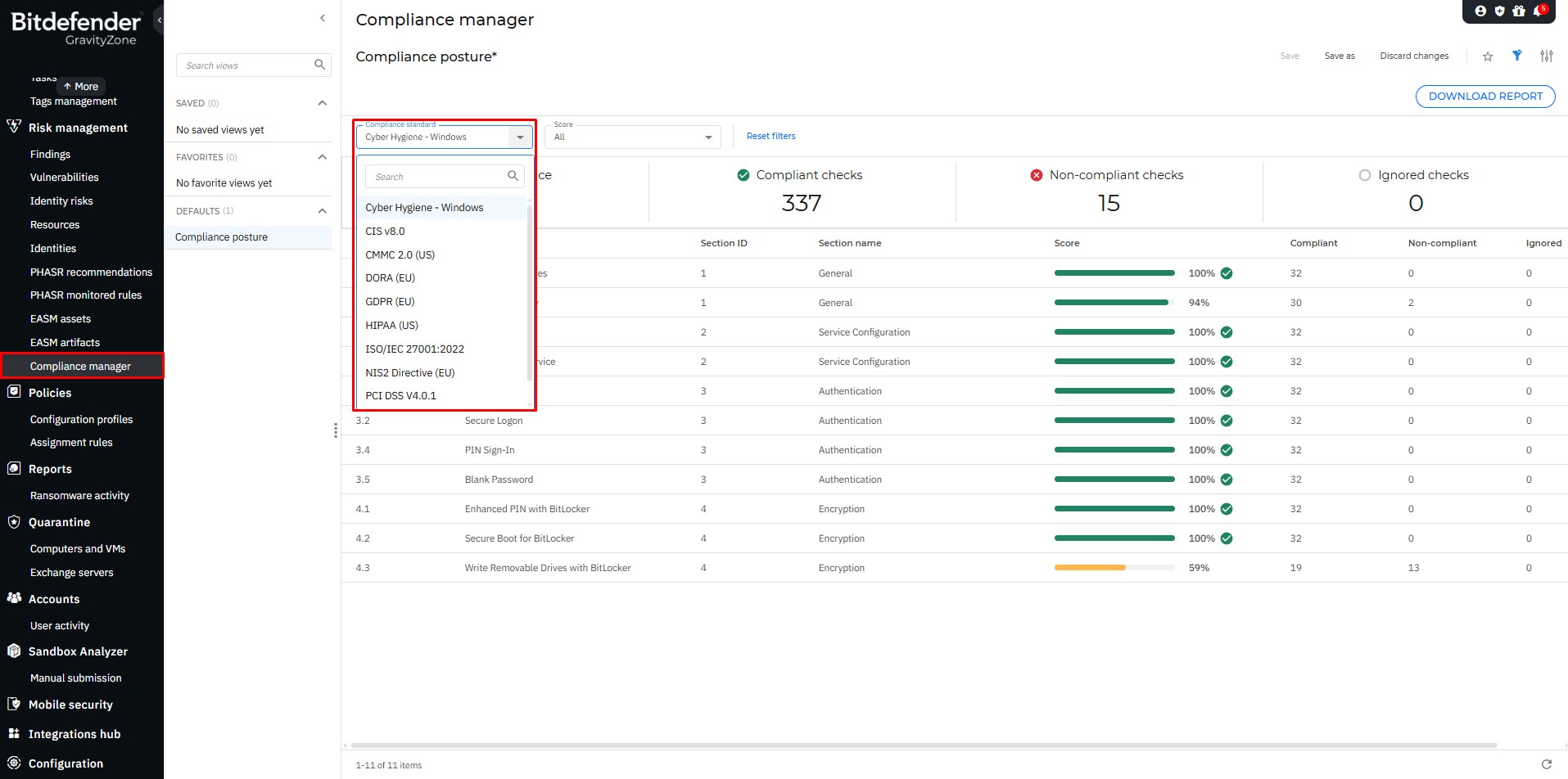Mark view as favorite with star
The height and width of the screenshot is (779, 1568).
click(1488, 56)
